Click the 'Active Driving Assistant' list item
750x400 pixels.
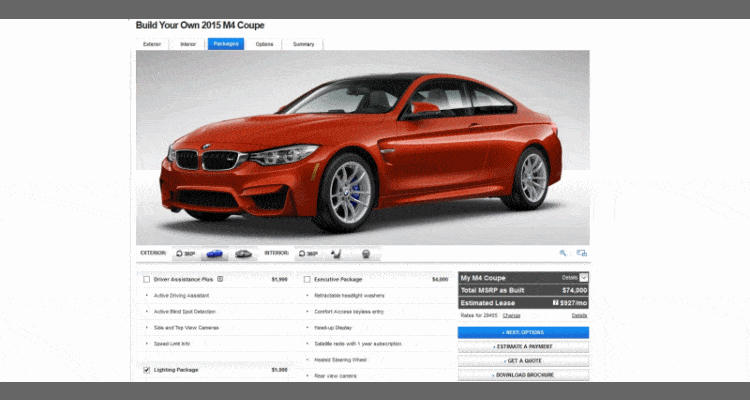point(181,296)
